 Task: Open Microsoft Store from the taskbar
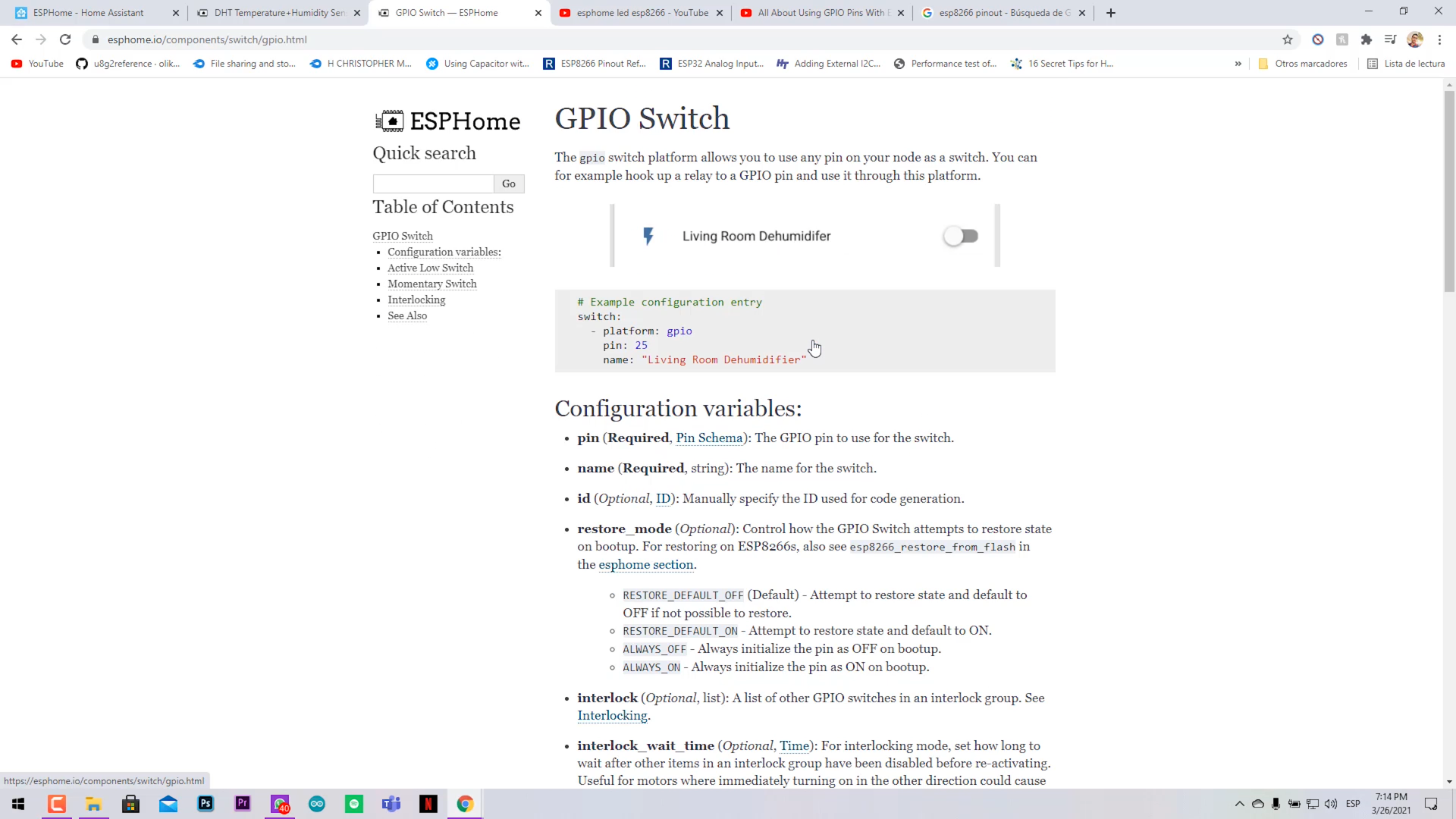(x=130, y=804)
